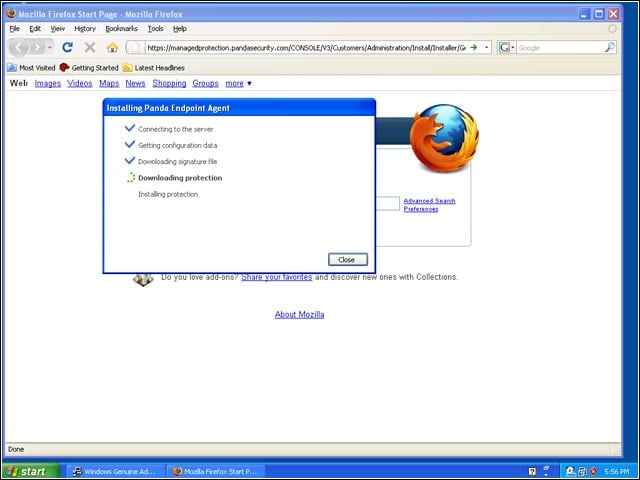Open the View menu
This screenshot has width=640, height=480.
58,29
